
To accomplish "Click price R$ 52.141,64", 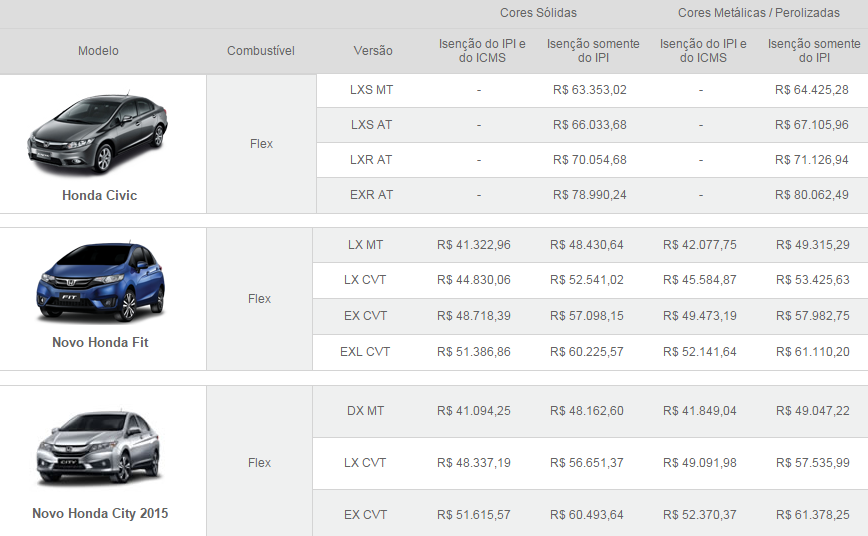I will [x=700, y=352].
